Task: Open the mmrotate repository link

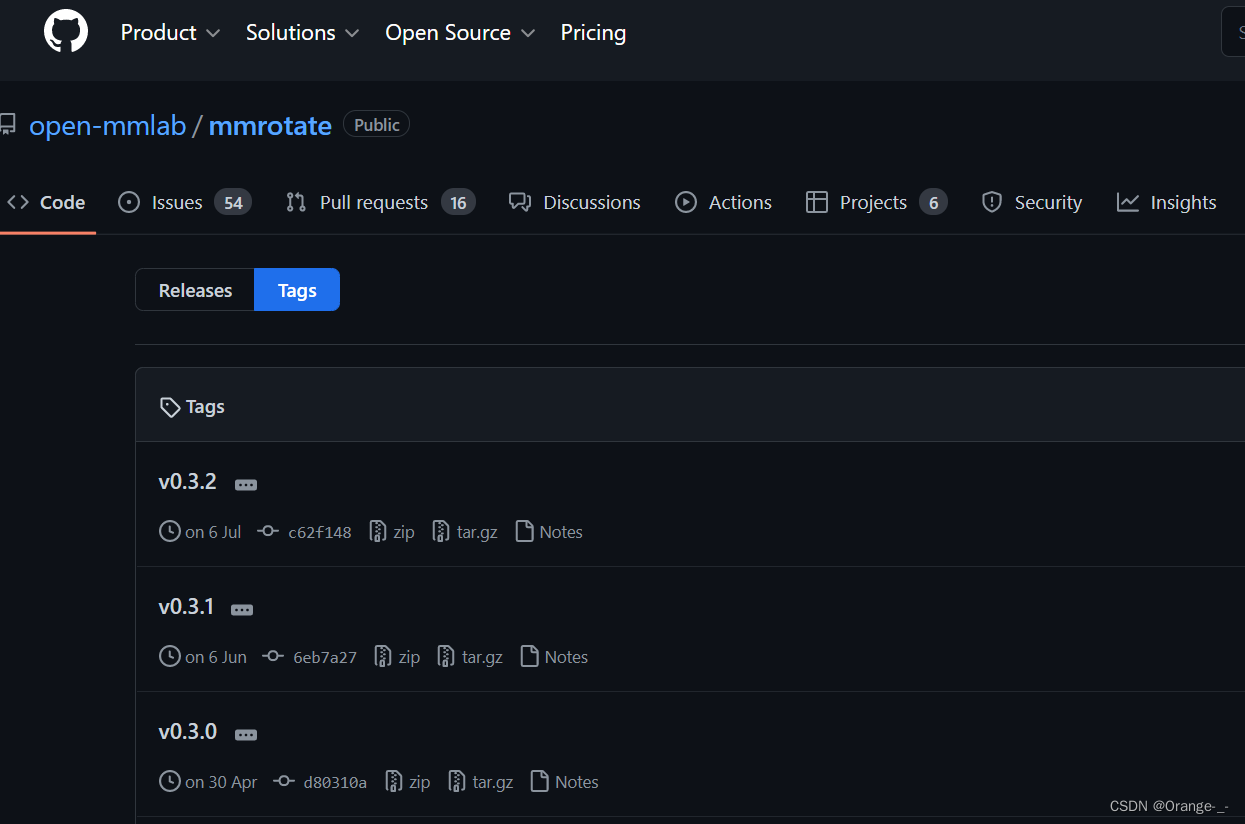Action: [270, 126]
